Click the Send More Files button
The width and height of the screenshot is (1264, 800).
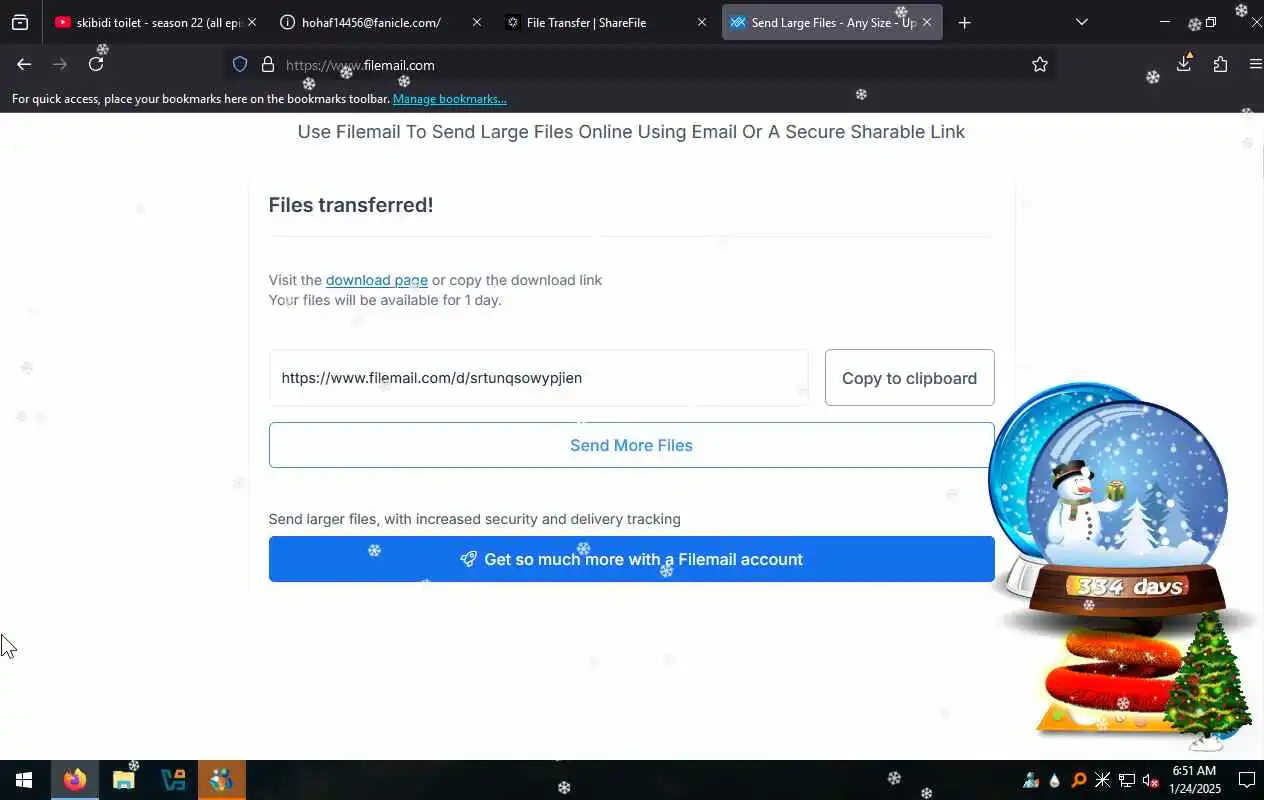point(631,445)
